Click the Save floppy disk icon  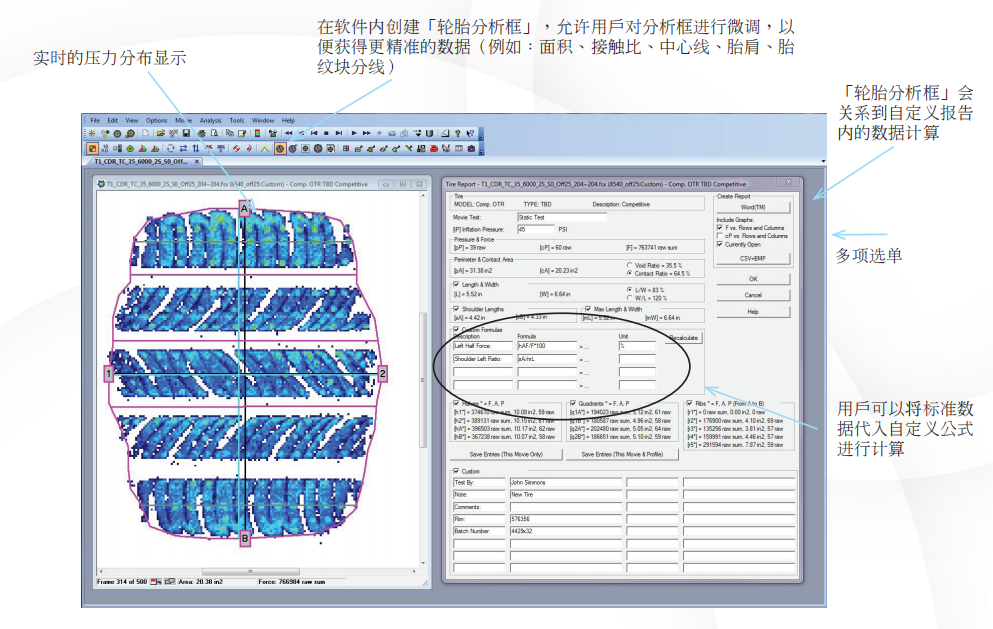point(186,133)
